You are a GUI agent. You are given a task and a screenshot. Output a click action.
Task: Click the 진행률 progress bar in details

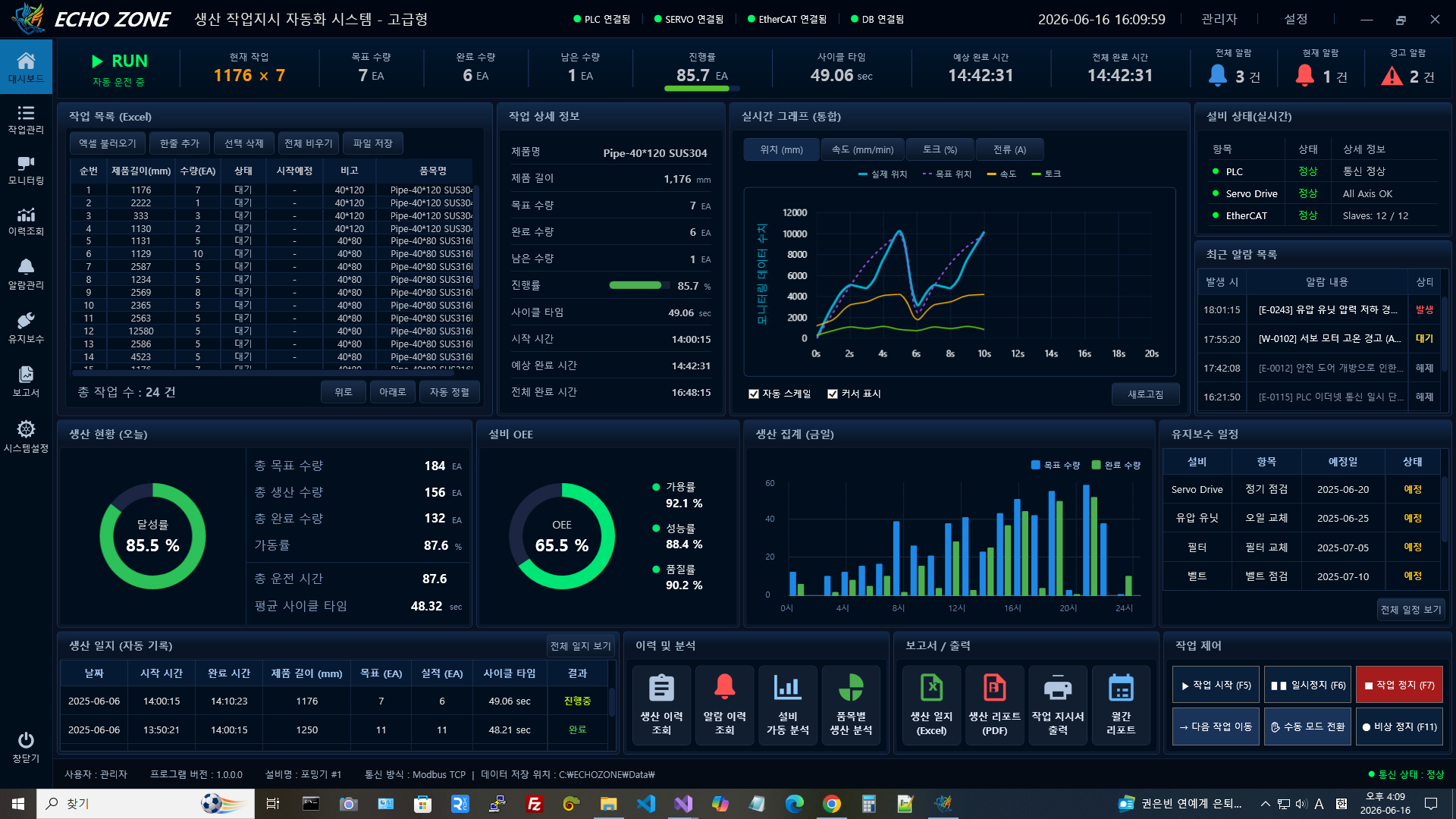(x=637, y=286)
